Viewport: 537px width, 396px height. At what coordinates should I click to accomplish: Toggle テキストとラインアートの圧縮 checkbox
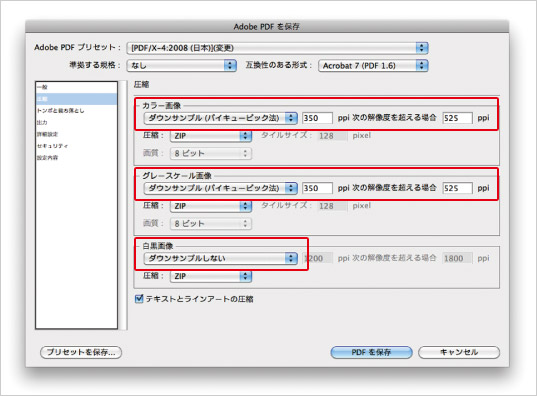click(139, 299)
